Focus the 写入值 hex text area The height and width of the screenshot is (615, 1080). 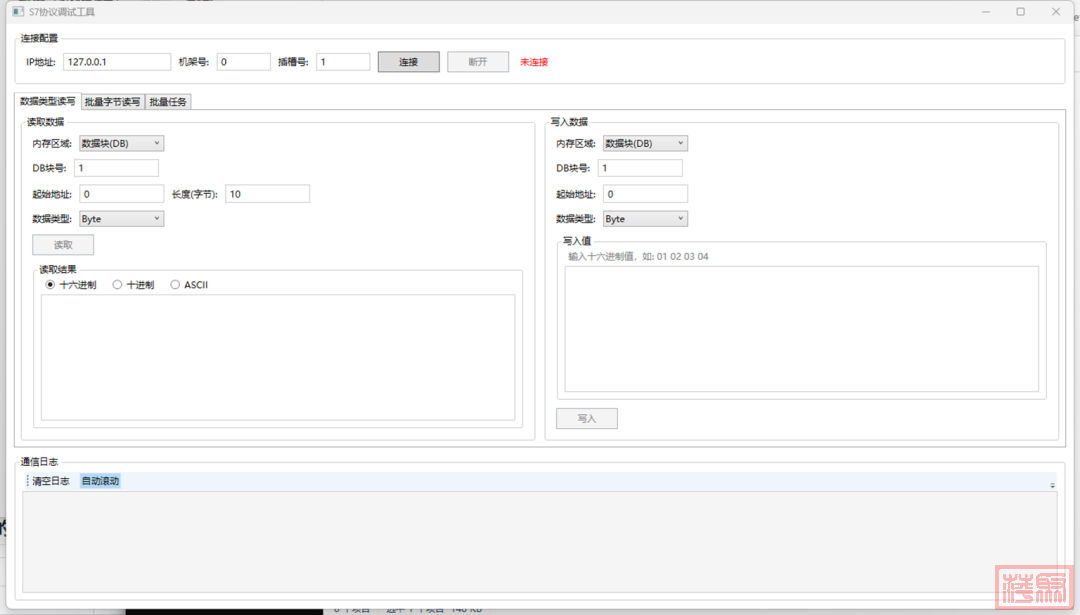pos(801,329)
